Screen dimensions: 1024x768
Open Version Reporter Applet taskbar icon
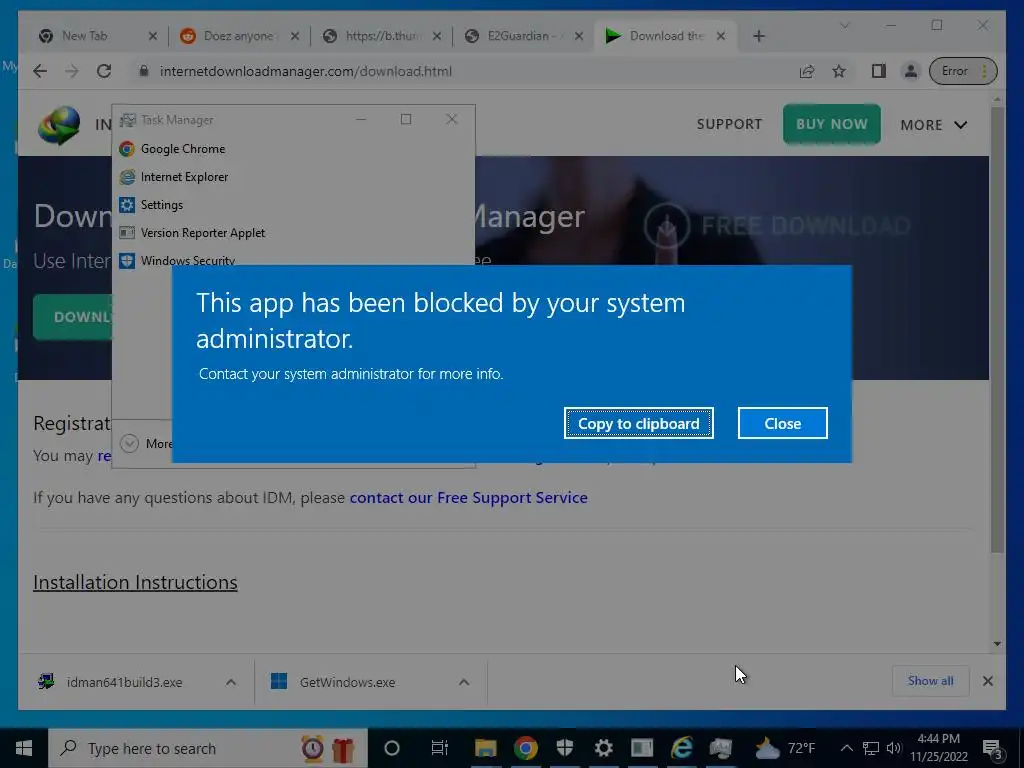tap(642, 748)
